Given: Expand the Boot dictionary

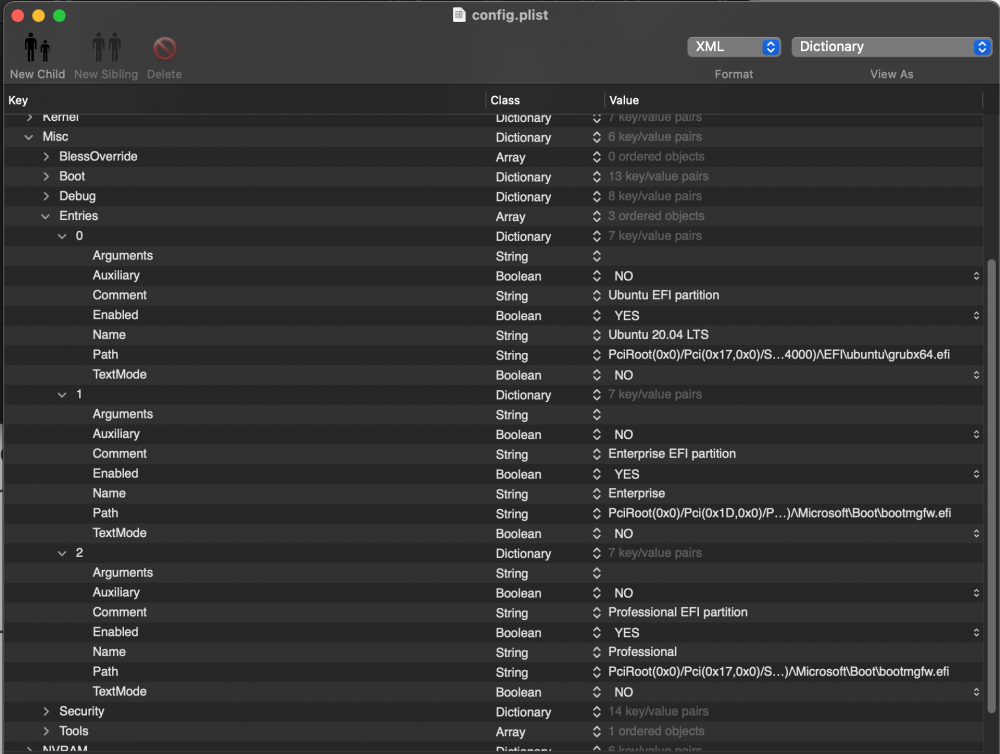Looking at the screenshot, I should tap(46, 176).
